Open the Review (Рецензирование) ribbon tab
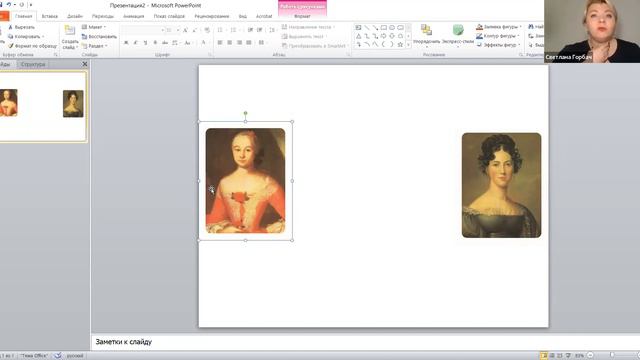This screenshot has height=360, width=640. click(x=211, y=16)
